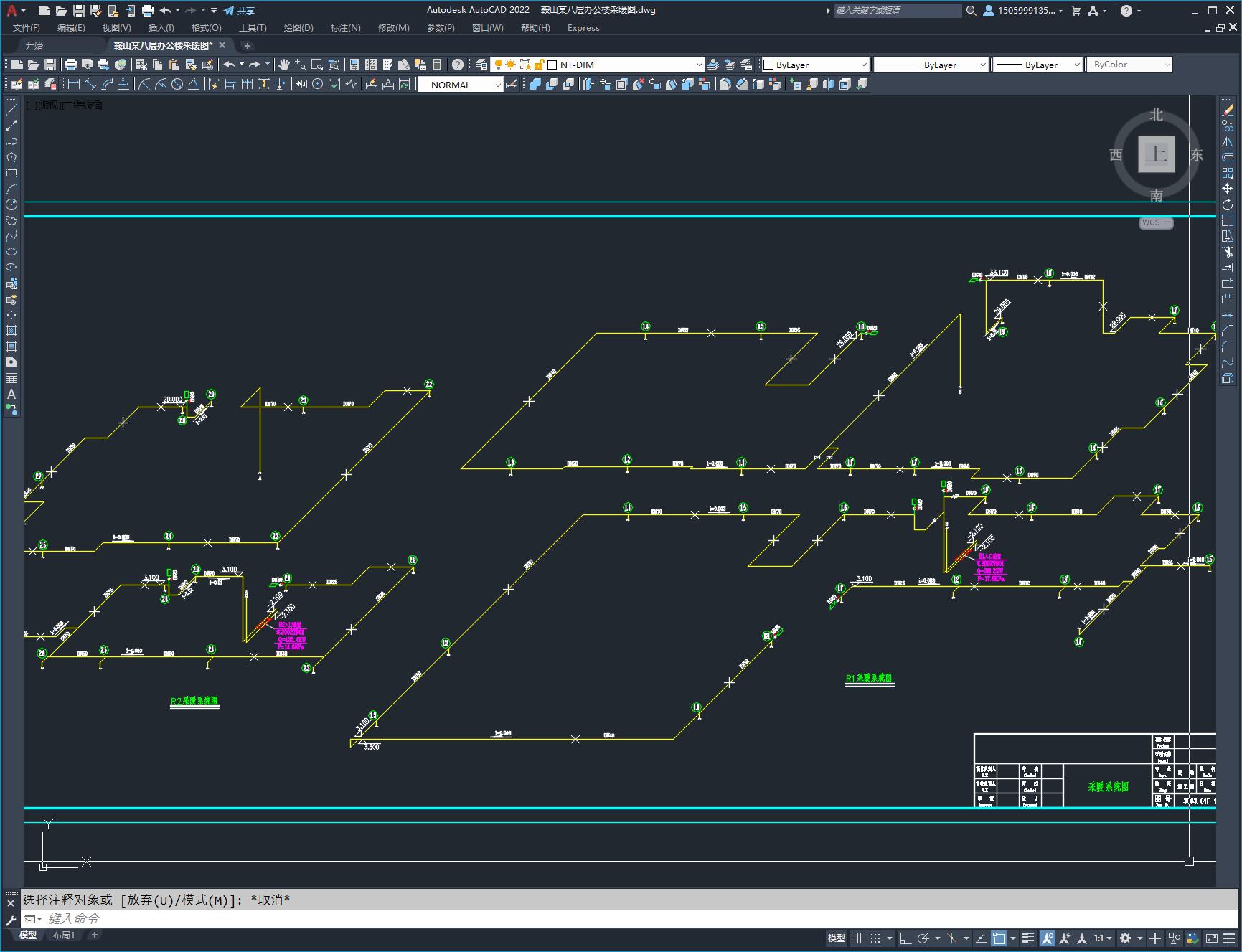
Task: Activate the Move tool in modify toolbar
Action: pos(1228,189)
